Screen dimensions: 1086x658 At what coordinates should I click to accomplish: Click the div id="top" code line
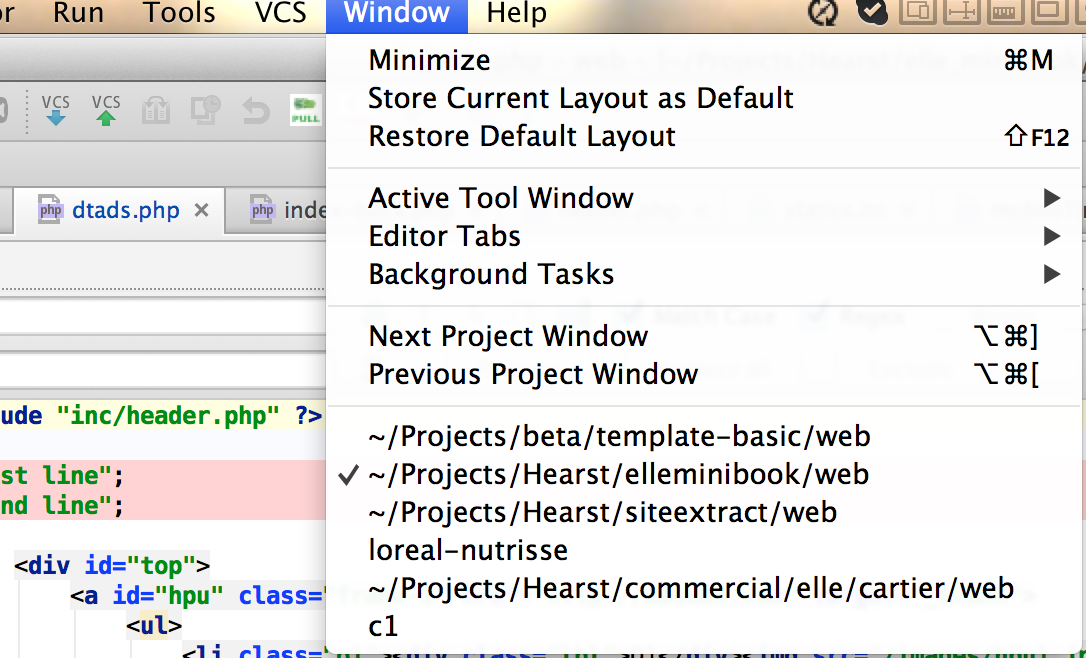pos(112,566)
